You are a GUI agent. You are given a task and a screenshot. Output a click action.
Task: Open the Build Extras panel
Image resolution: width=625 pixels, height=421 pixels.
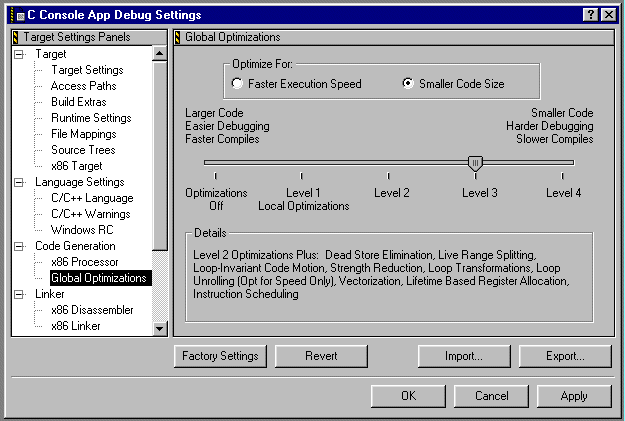click(x=79, y=102)
